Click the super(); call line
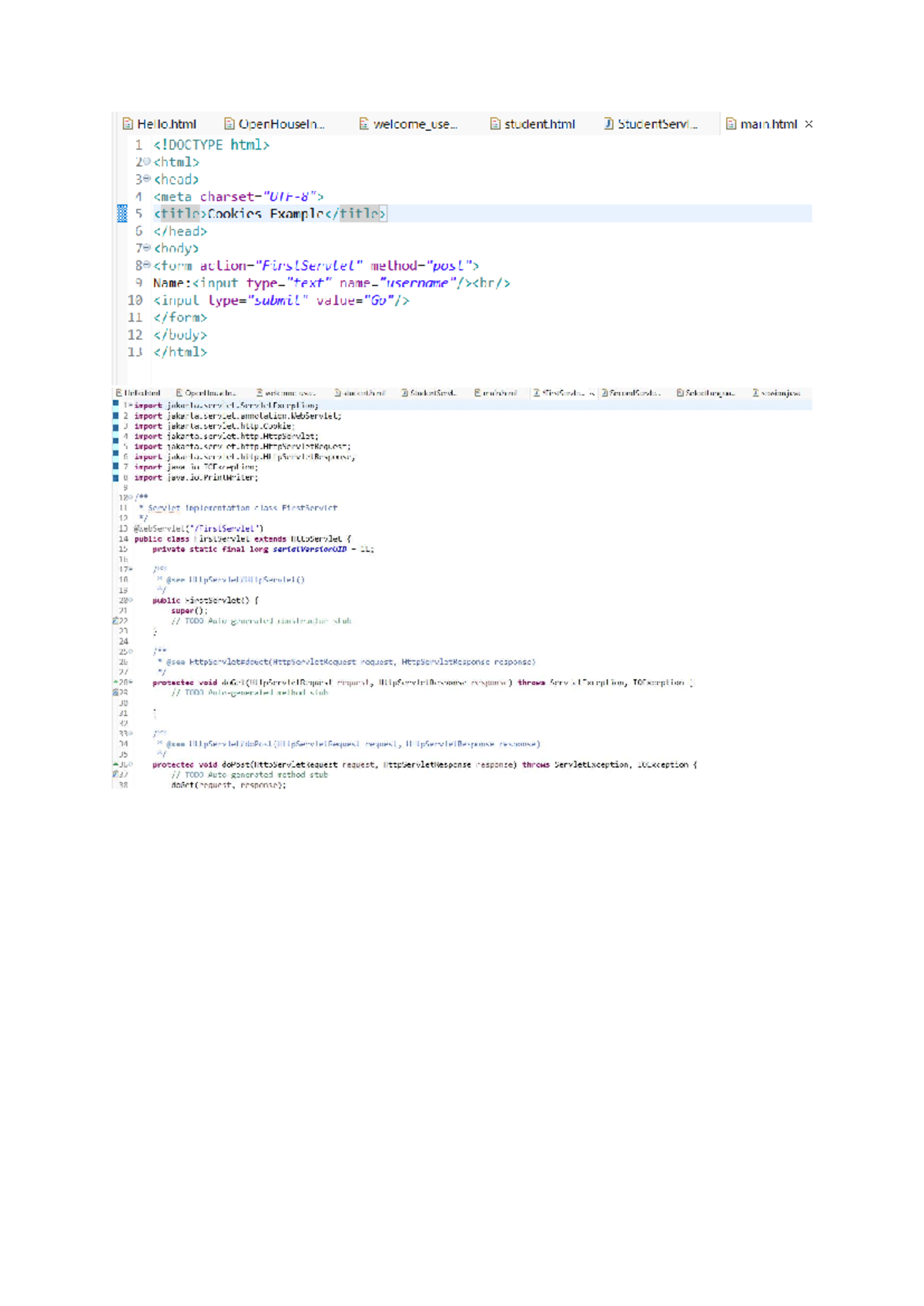This screenshot has height=1306, width=924. click(x=189, y=611)
